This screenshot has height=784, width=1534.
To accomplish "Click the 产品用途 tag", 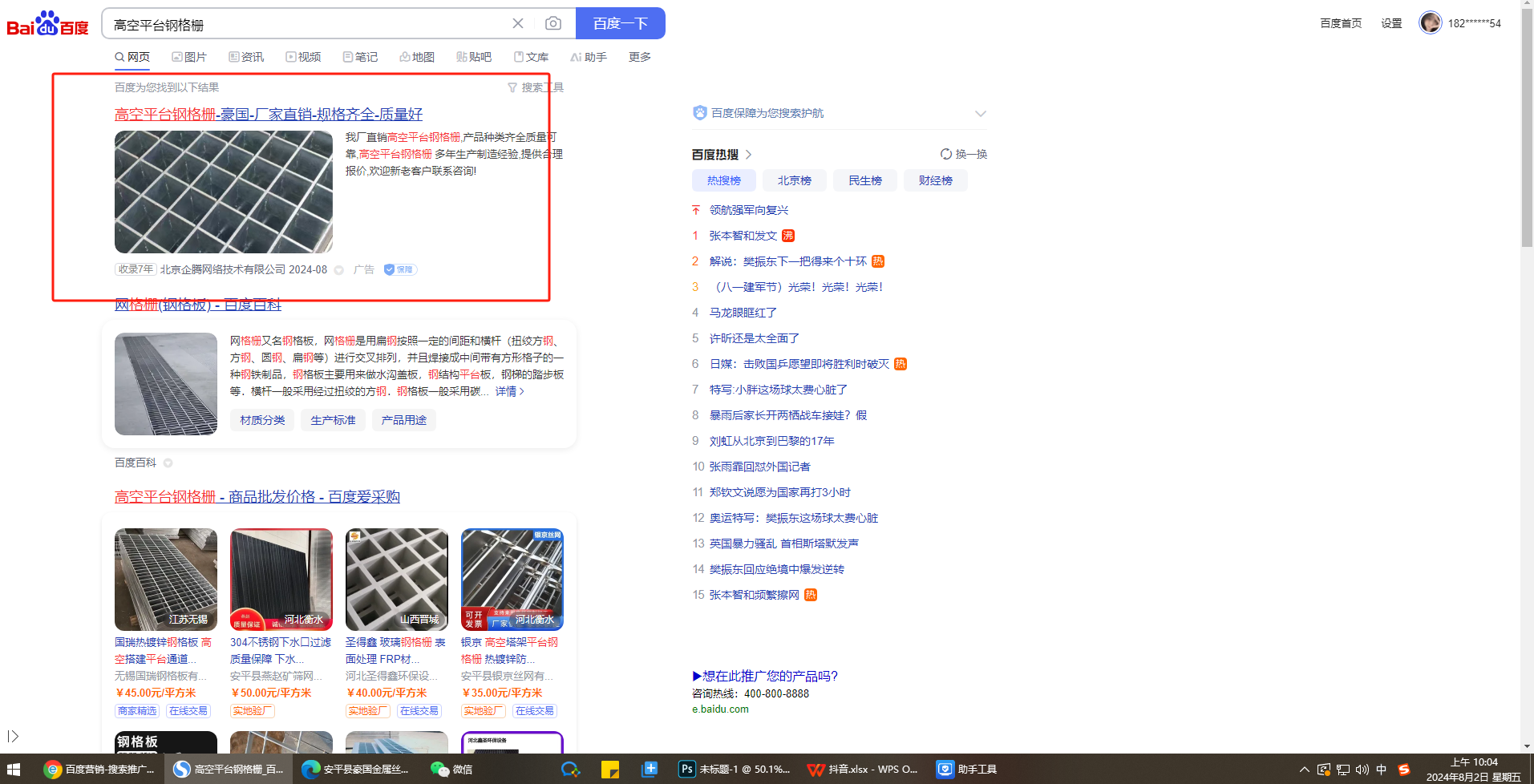I will (x=404, y=420).
